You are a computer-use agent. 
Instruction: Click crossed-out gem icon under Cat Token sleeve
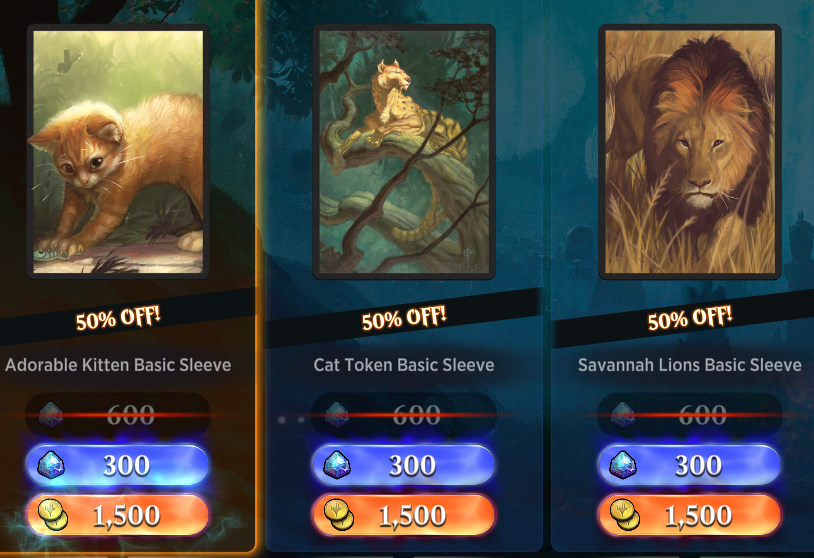click(337, 415)
